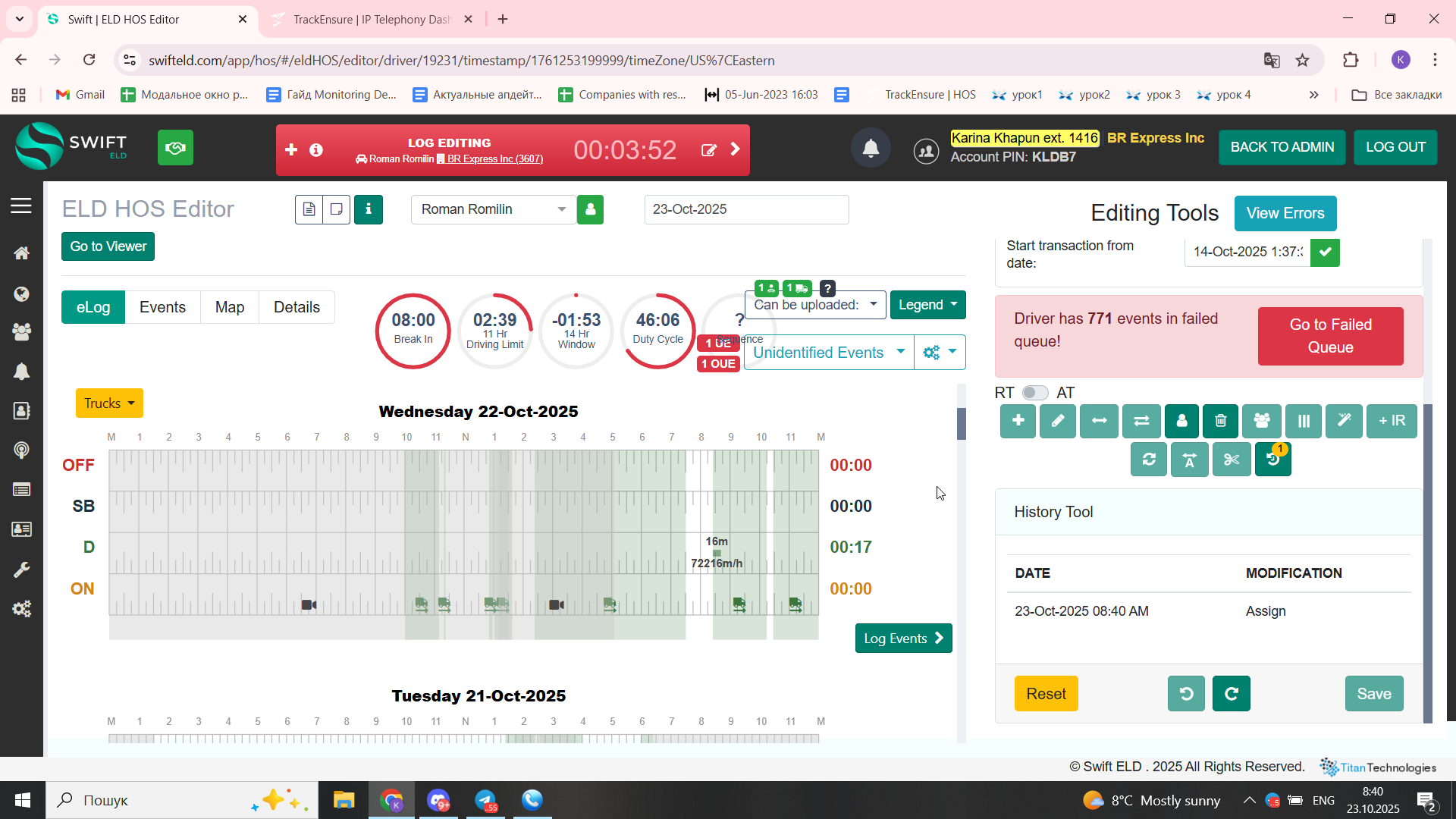Click the trash delete tool in Editing Tools

tap(1221, 421)
